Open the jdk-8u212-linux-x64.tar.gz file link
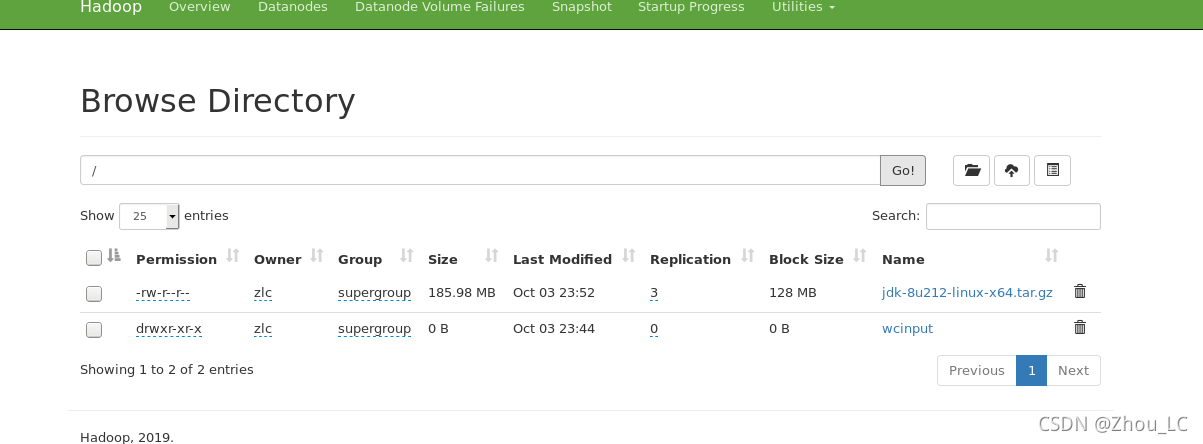This screenshot has width=1203, height=444. point(967,293)
